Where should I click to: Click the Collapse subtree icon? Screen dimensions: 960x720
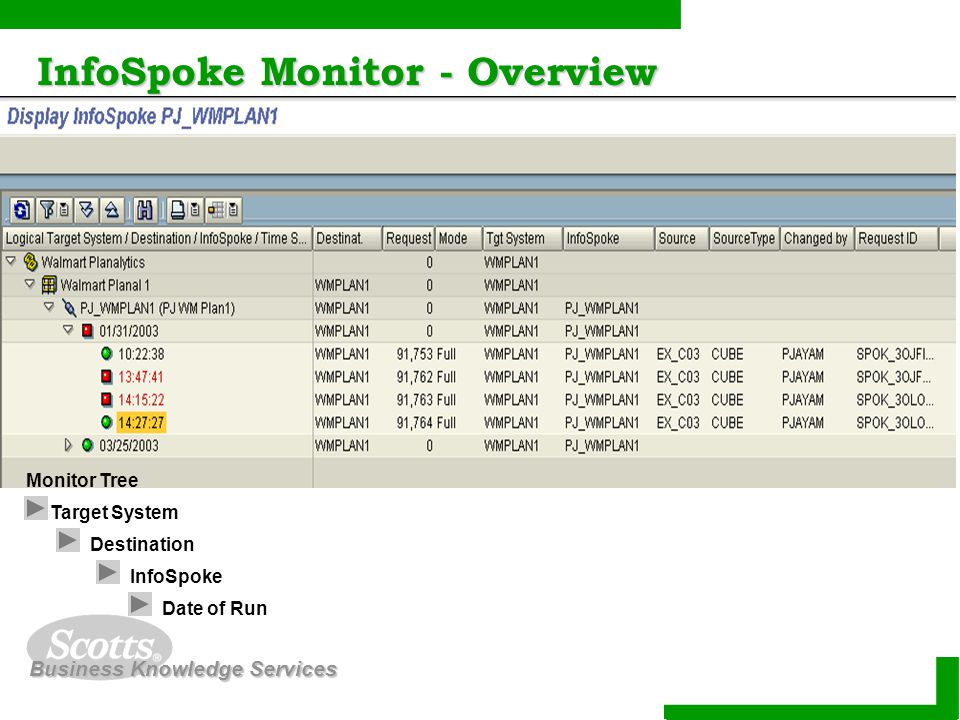pyautogui.click(x=111, y=209)
